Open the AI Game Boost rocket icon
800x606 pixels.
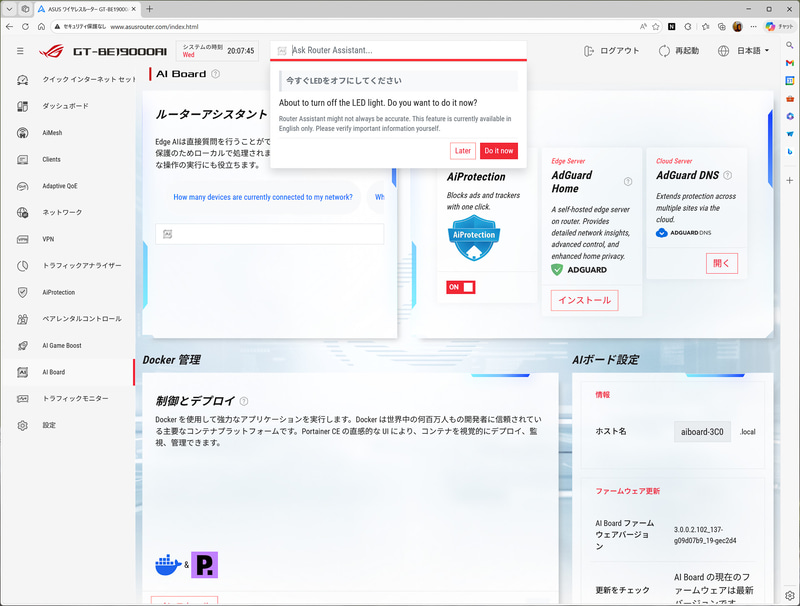tap(22, 345)
